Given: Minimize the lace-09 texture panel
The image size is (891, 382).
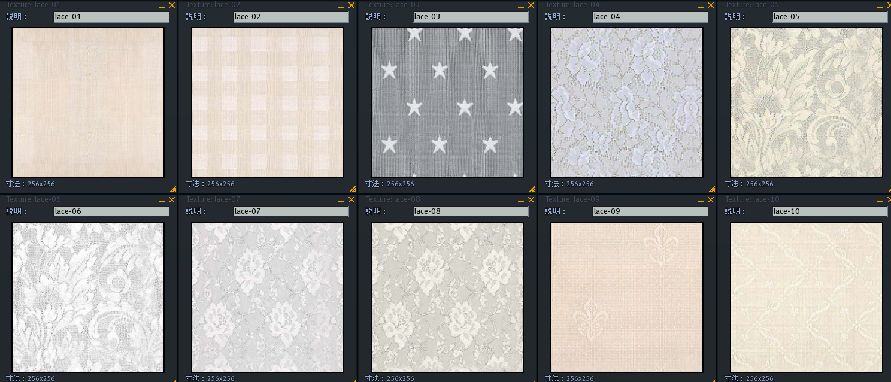Looking at the screenshot, I should [701, 201].
